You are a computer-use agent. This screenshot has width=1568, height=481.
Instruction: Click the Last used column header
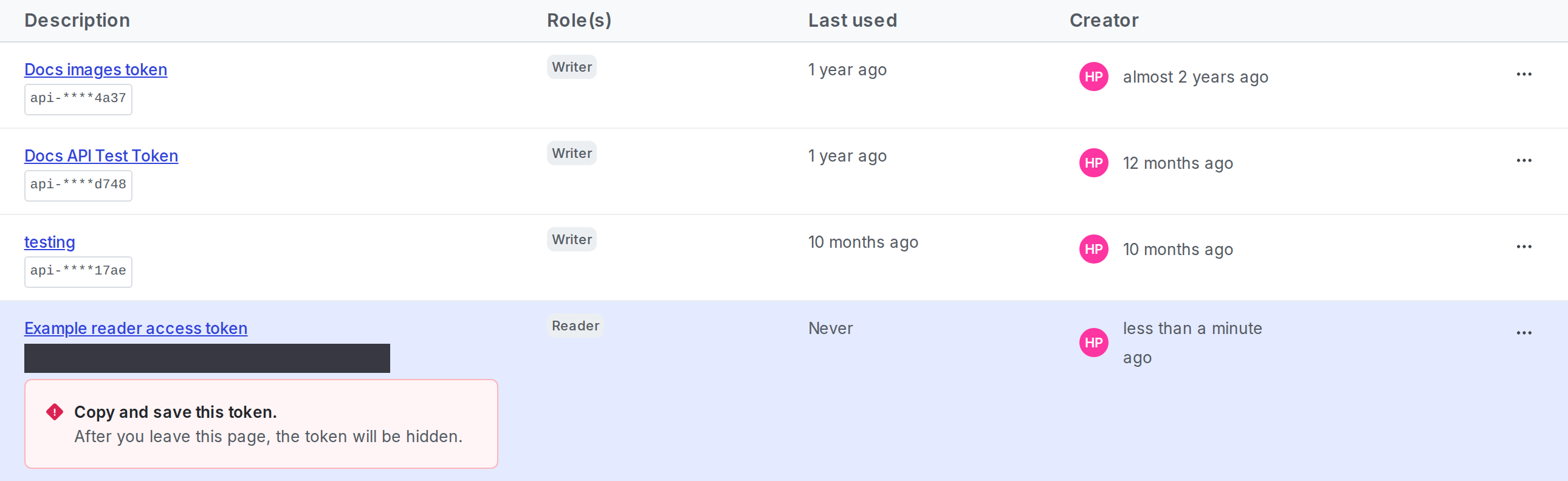pyautogui.click(x=852, y=21)
